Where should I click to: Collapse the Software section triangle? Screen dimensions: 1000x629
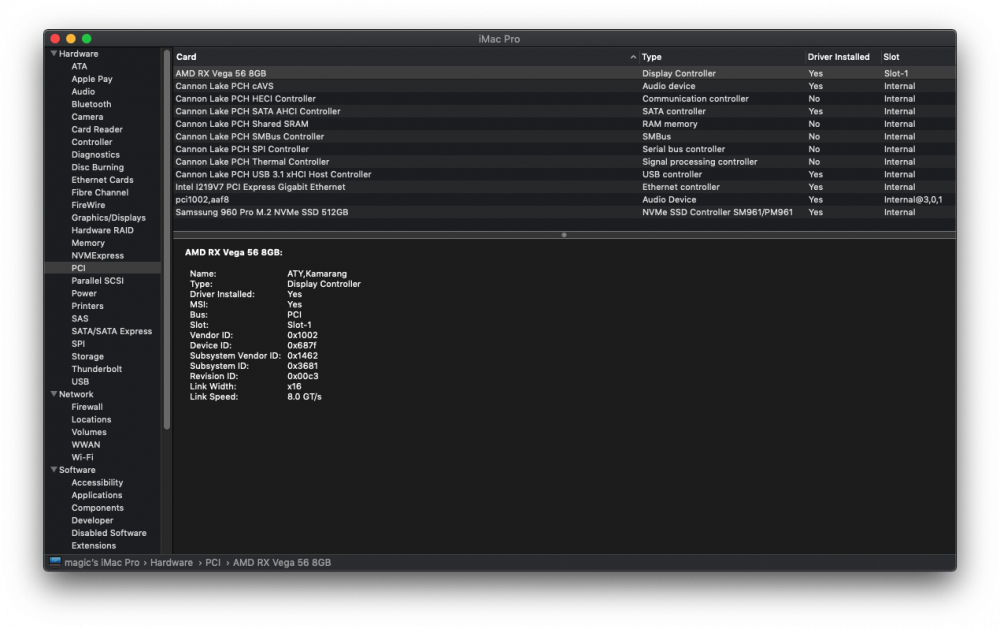click(x=54, y=470)
